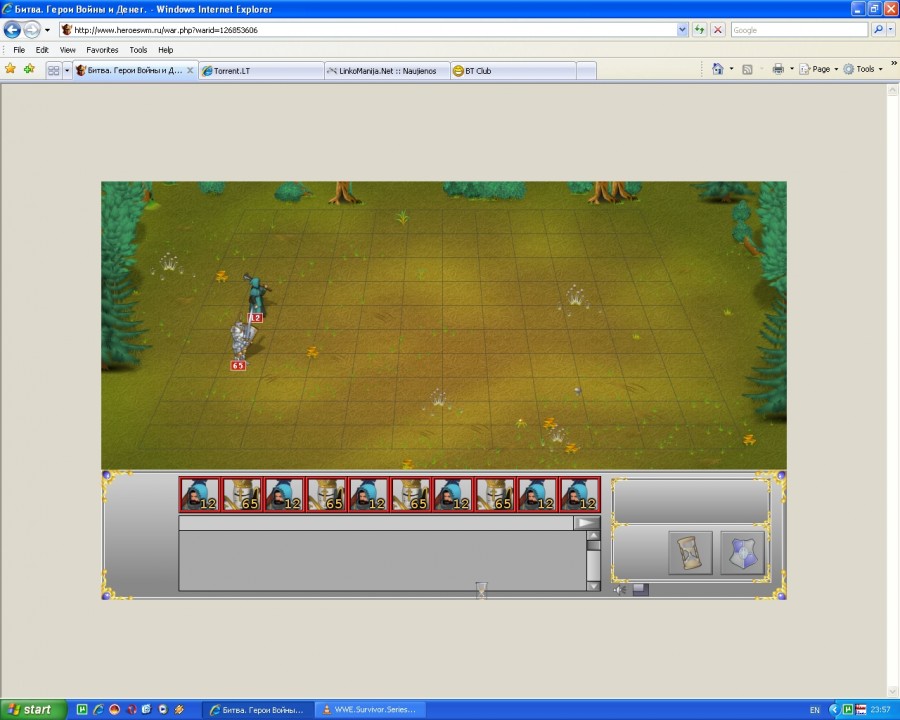Focus the battle chat input field
Image resolution: width=900 pixels, height=720 pixels.
376,522
